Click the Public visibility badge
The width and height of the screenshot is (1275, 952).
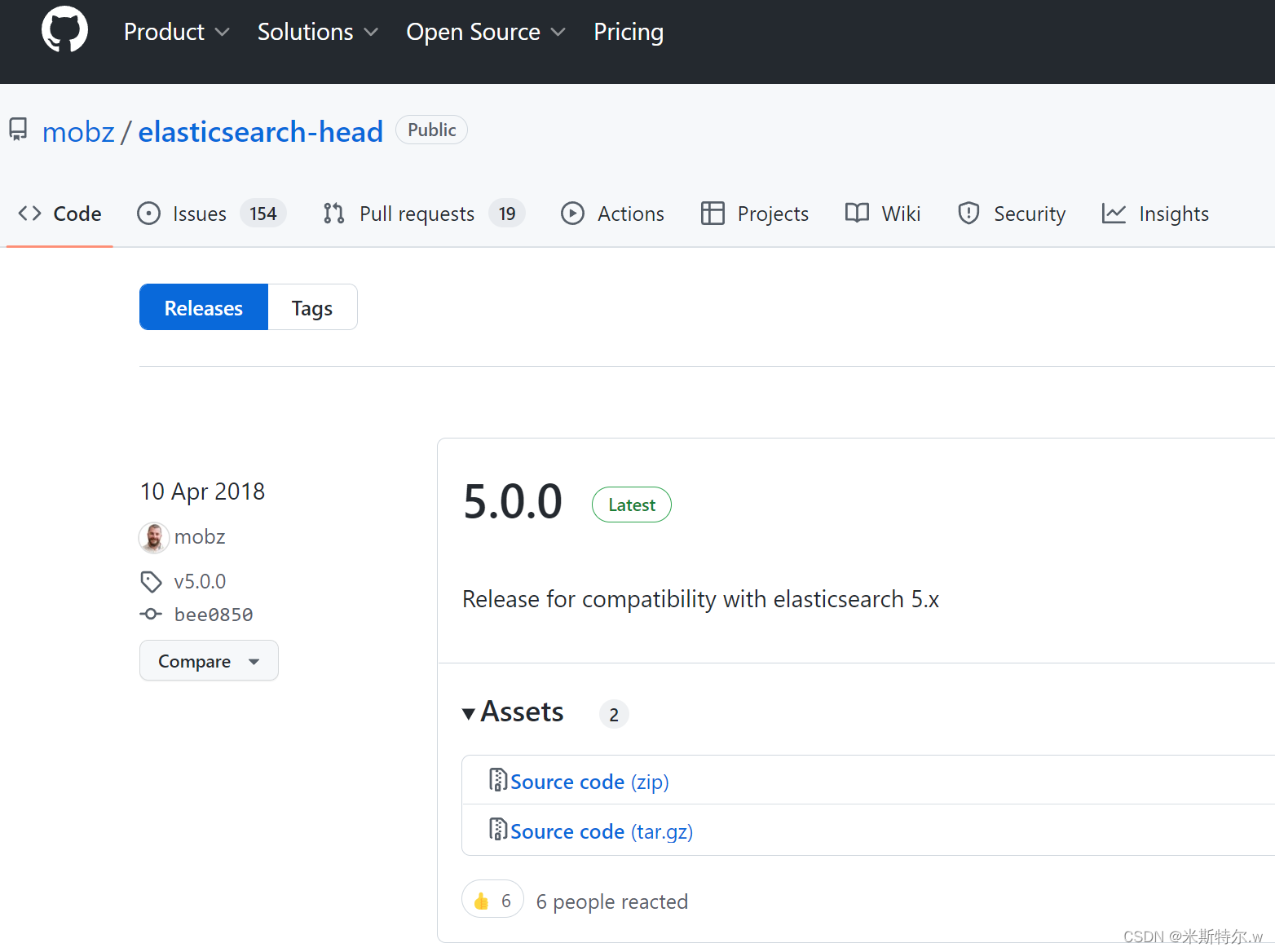[431, 130]
